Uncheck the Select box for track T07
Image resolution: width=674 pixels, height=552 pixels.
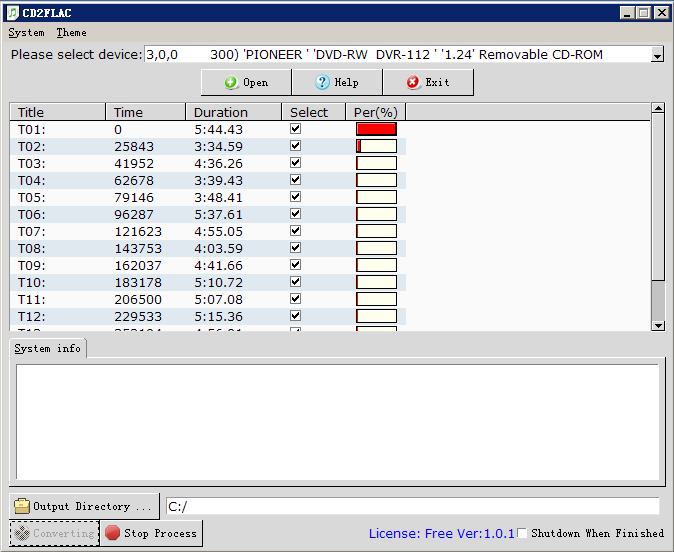(x=295, y=231)
